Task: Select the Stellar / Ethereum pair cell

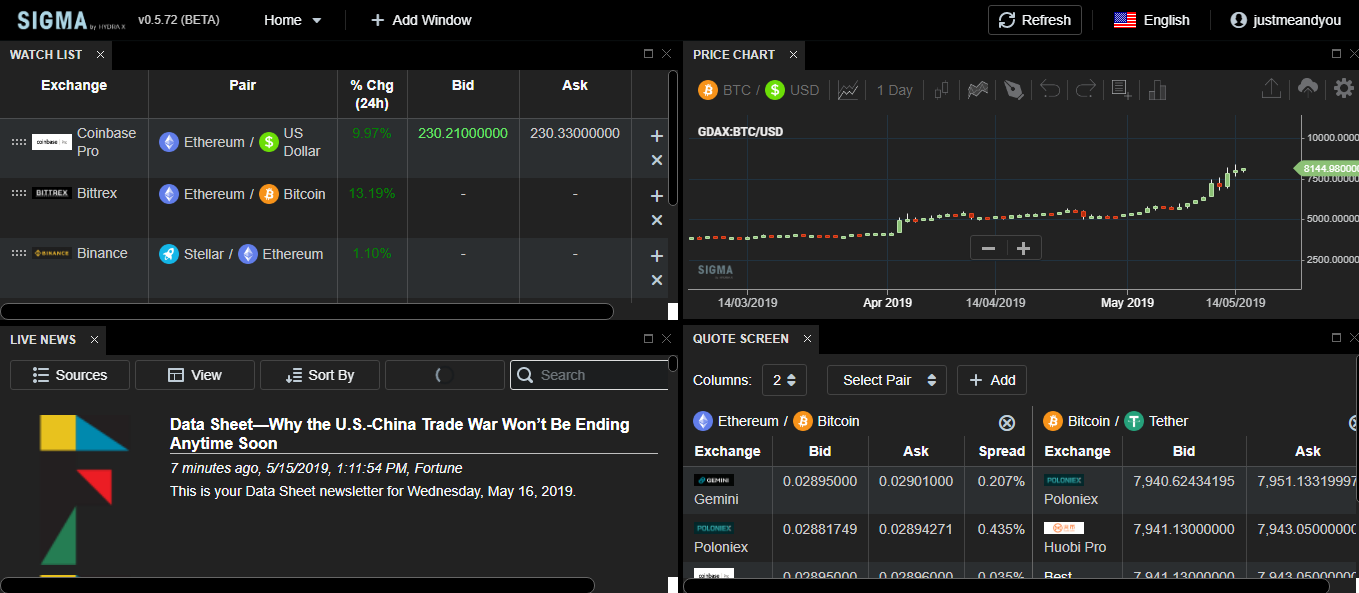Action: 242,254
